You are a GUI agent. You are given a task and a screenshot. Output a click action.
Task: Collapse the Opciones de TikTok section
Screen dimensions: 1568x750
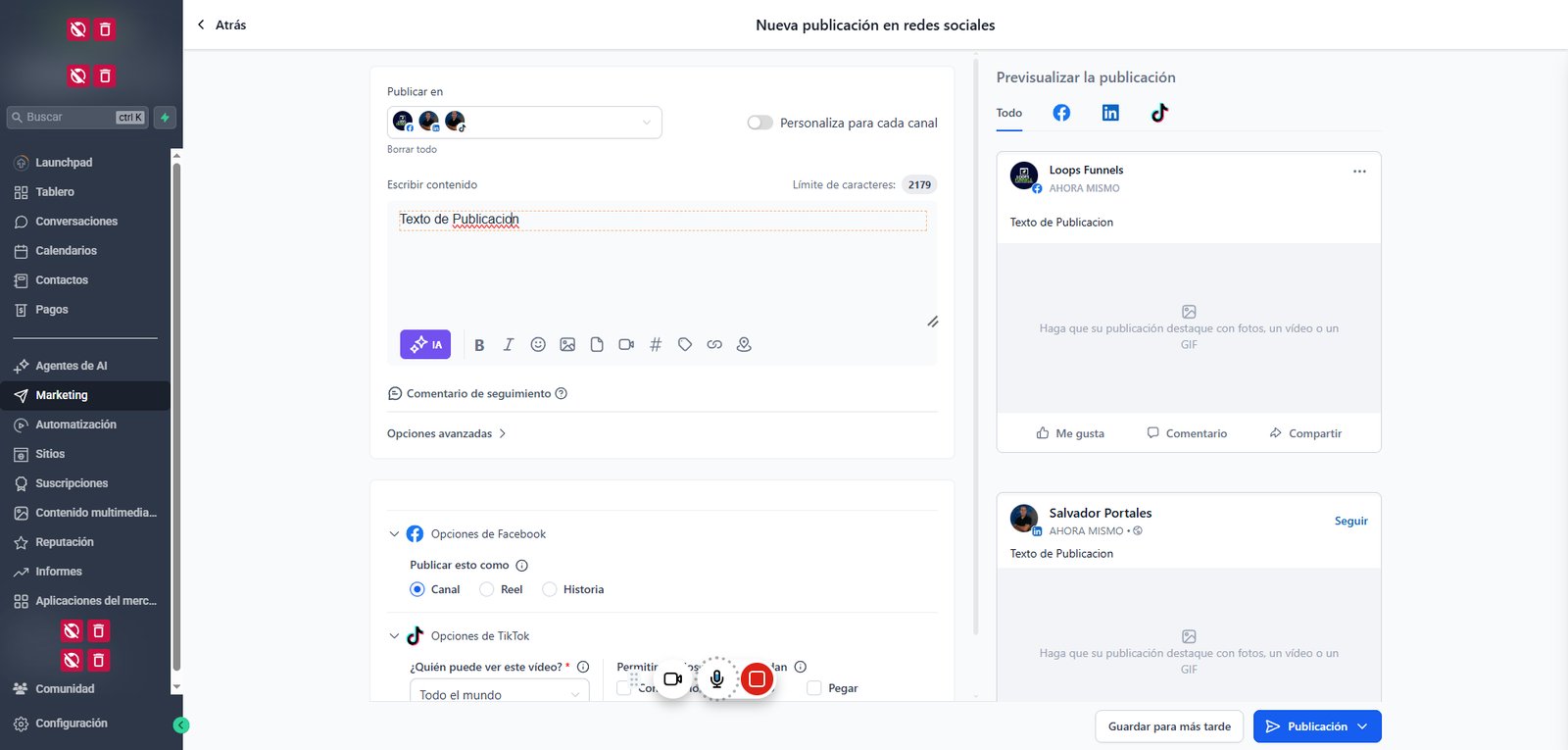(x=394, y=636)
